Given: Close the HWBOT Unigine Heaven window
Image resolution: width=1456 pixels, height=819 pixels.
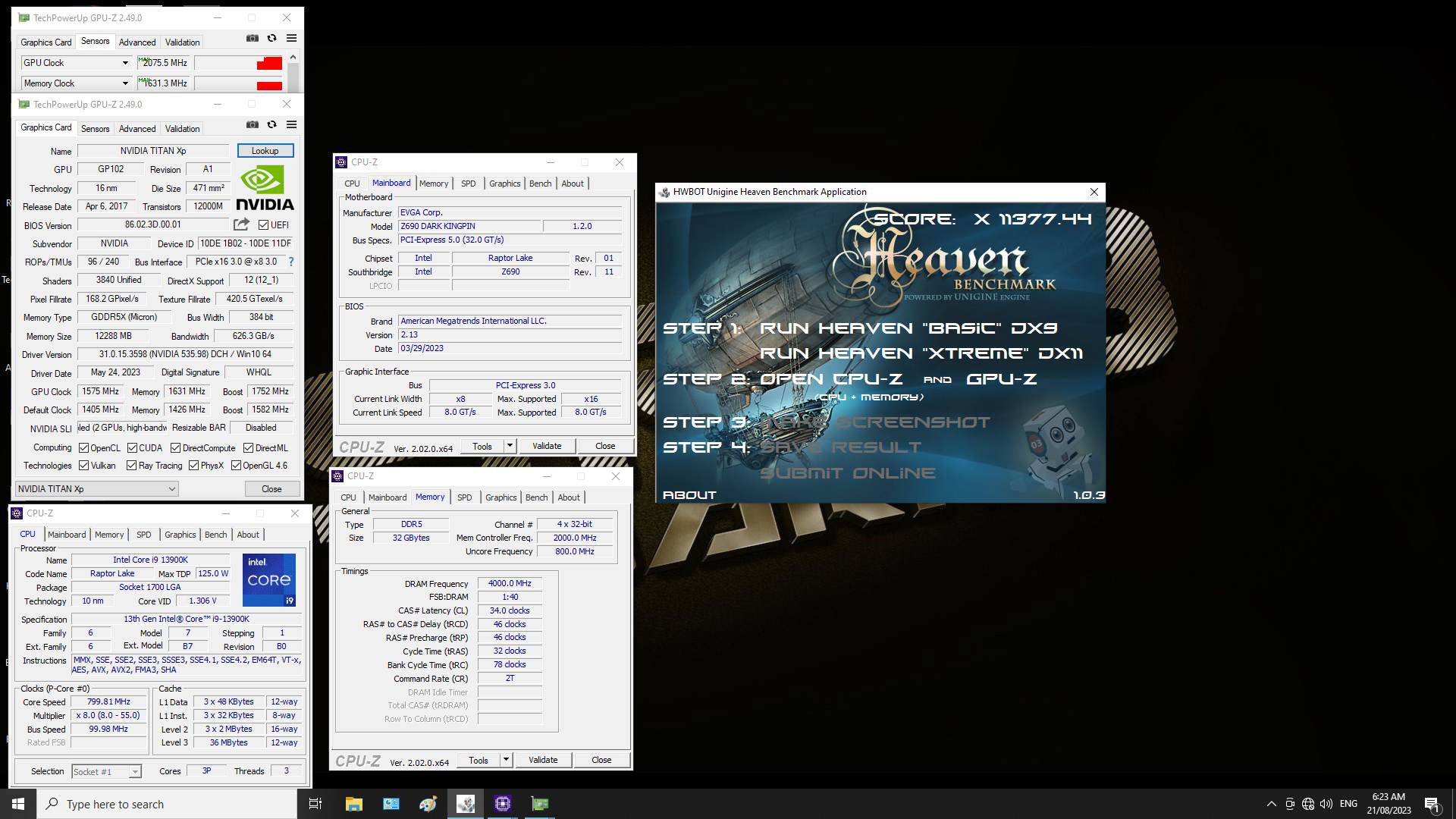Looking at the screenshot, I should [x=1094, y=192].
